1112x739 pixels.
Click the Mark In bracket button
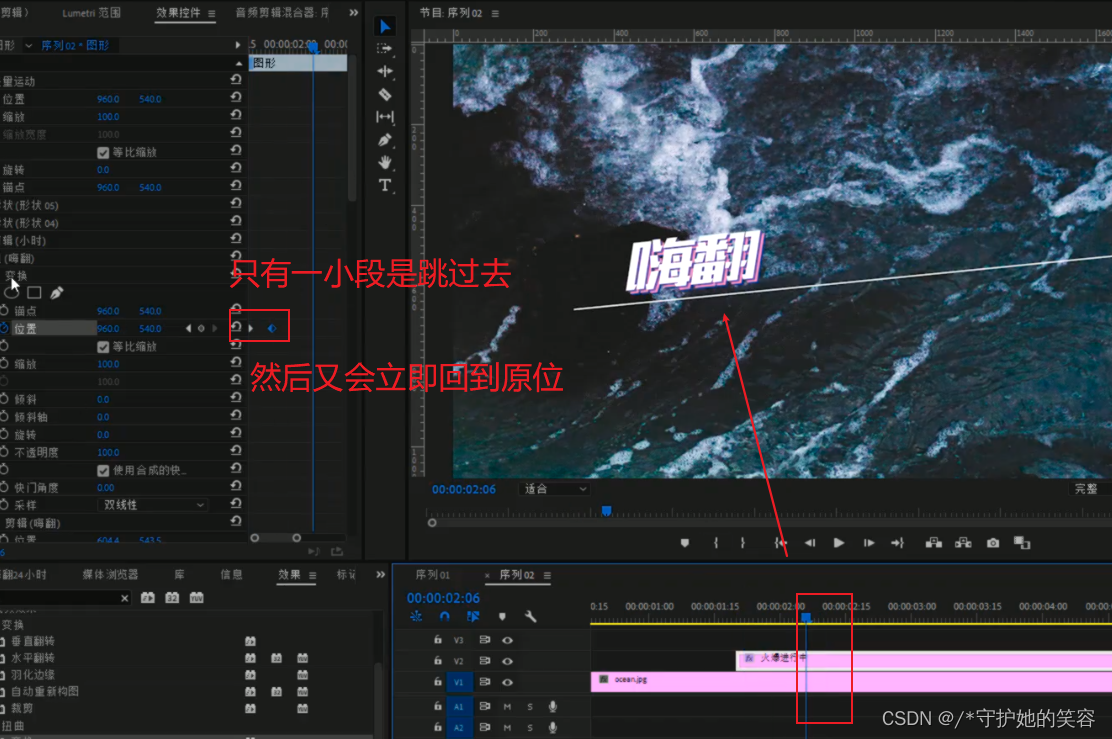[716, 543]
